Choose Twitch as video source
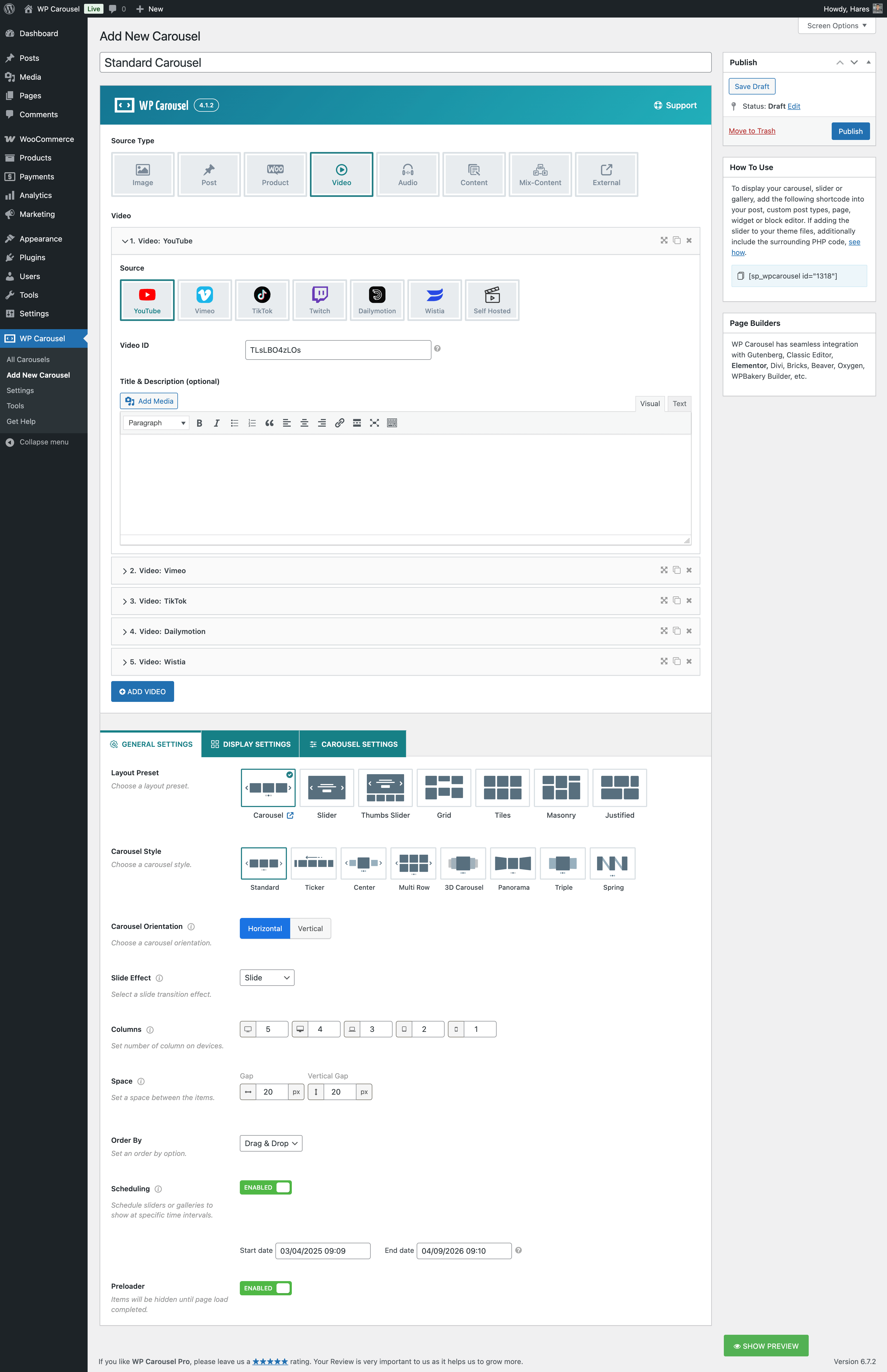 click(x=320, y=300)
